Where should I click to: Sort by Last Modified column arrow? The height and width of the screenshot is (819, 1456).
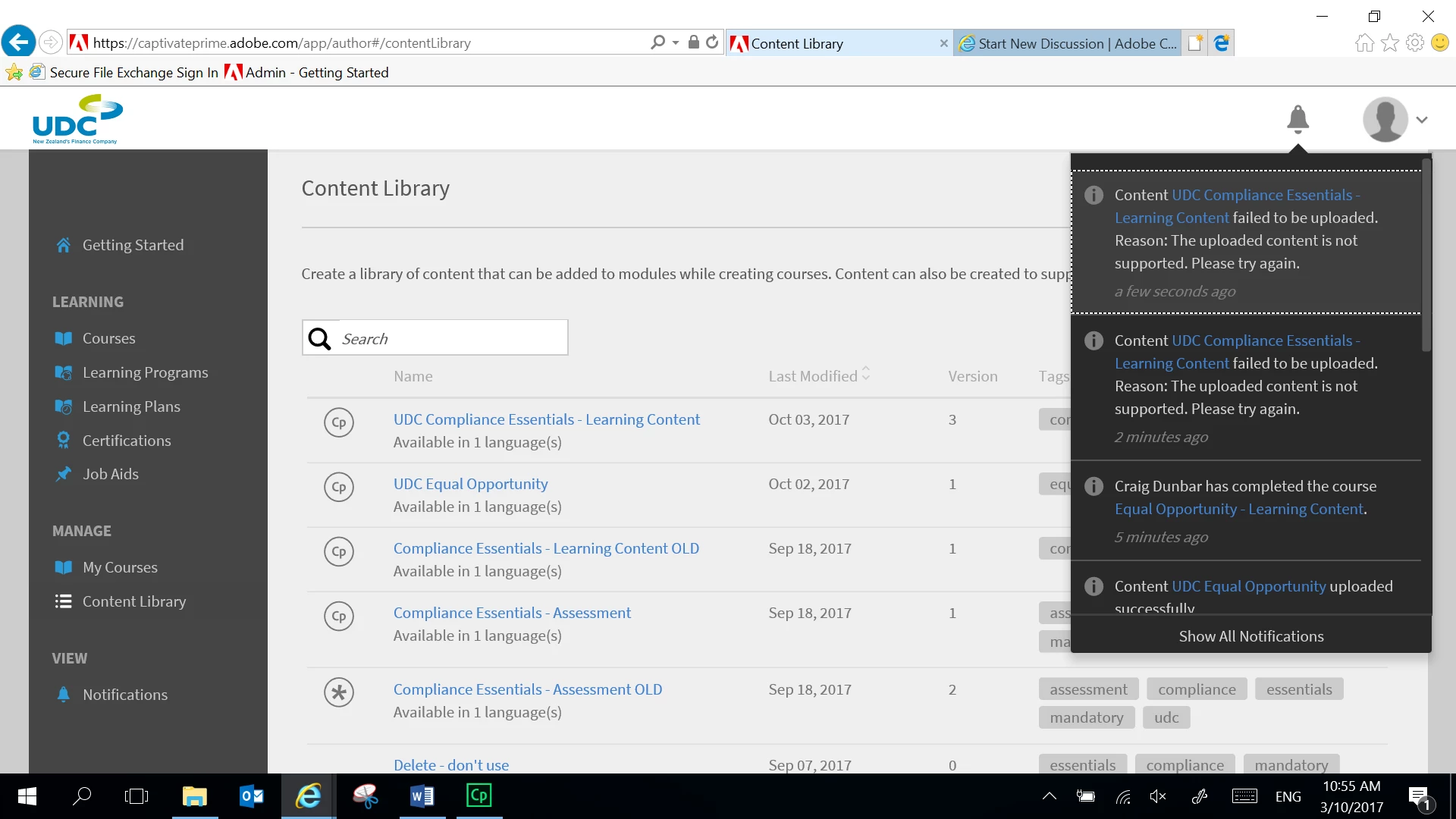[866, 374]
